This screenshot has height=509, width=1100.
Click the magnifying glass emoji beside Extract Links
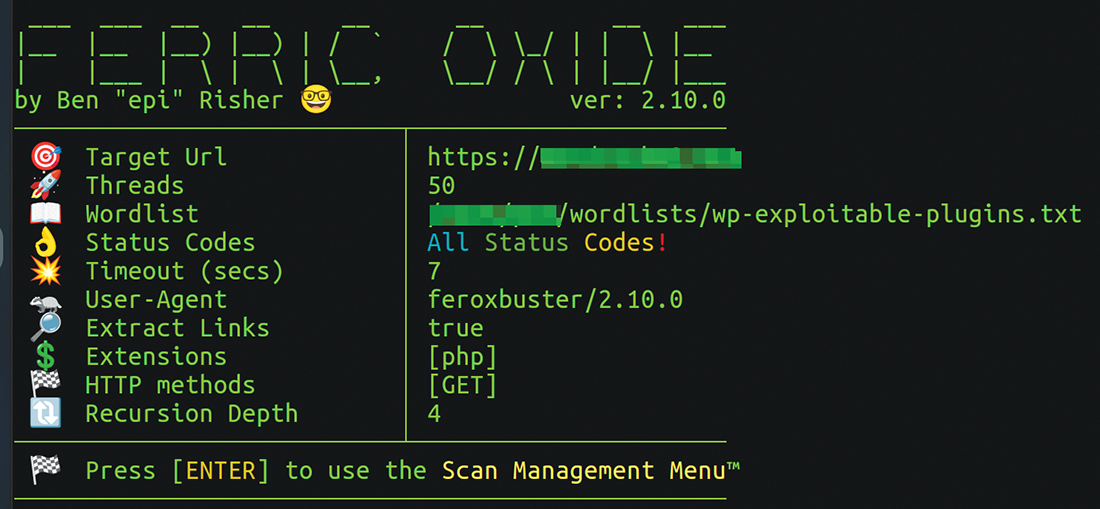point(46,327)
